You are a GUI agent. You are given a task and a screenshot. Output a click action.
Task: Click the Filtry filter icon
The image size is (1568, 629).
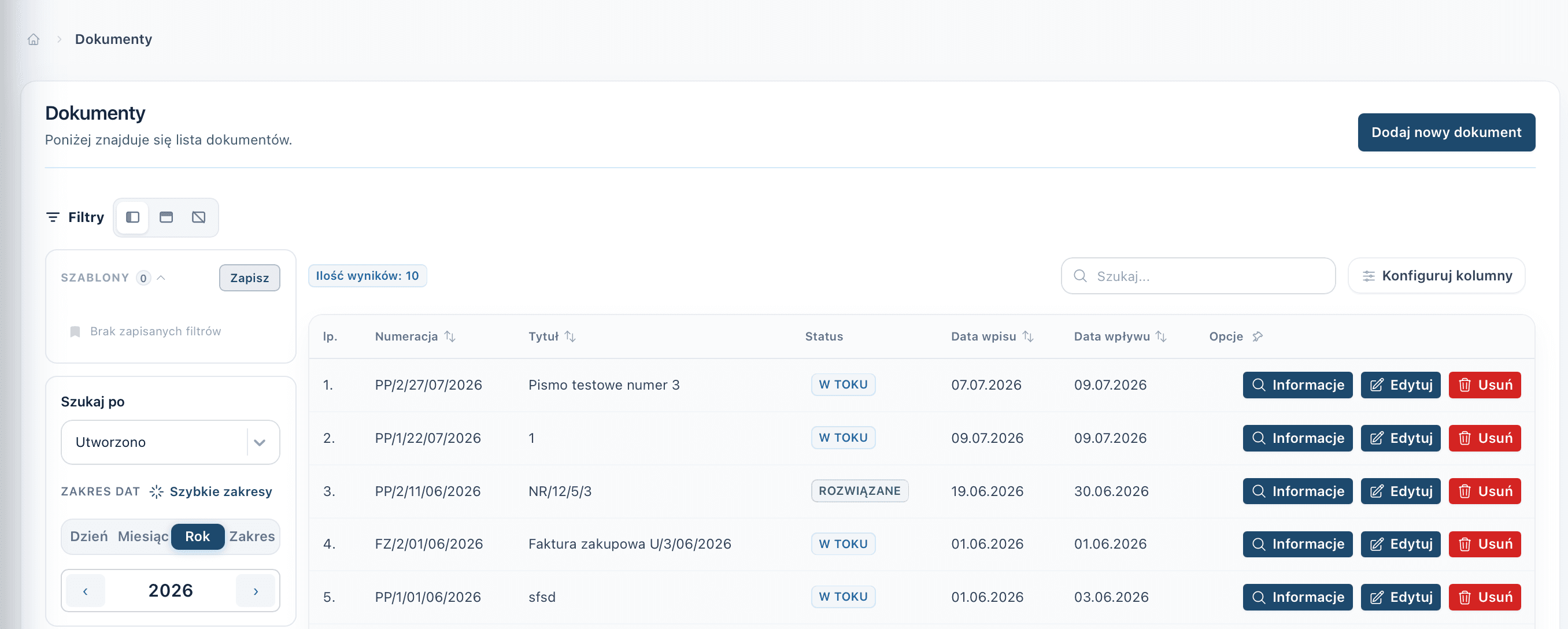click(x=53, y=217)
